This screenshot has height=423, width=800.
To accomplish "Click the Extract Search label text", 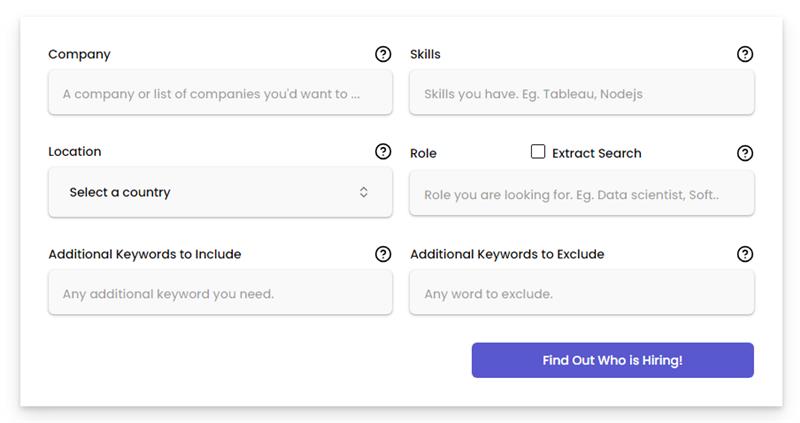I will click(596, 153).
